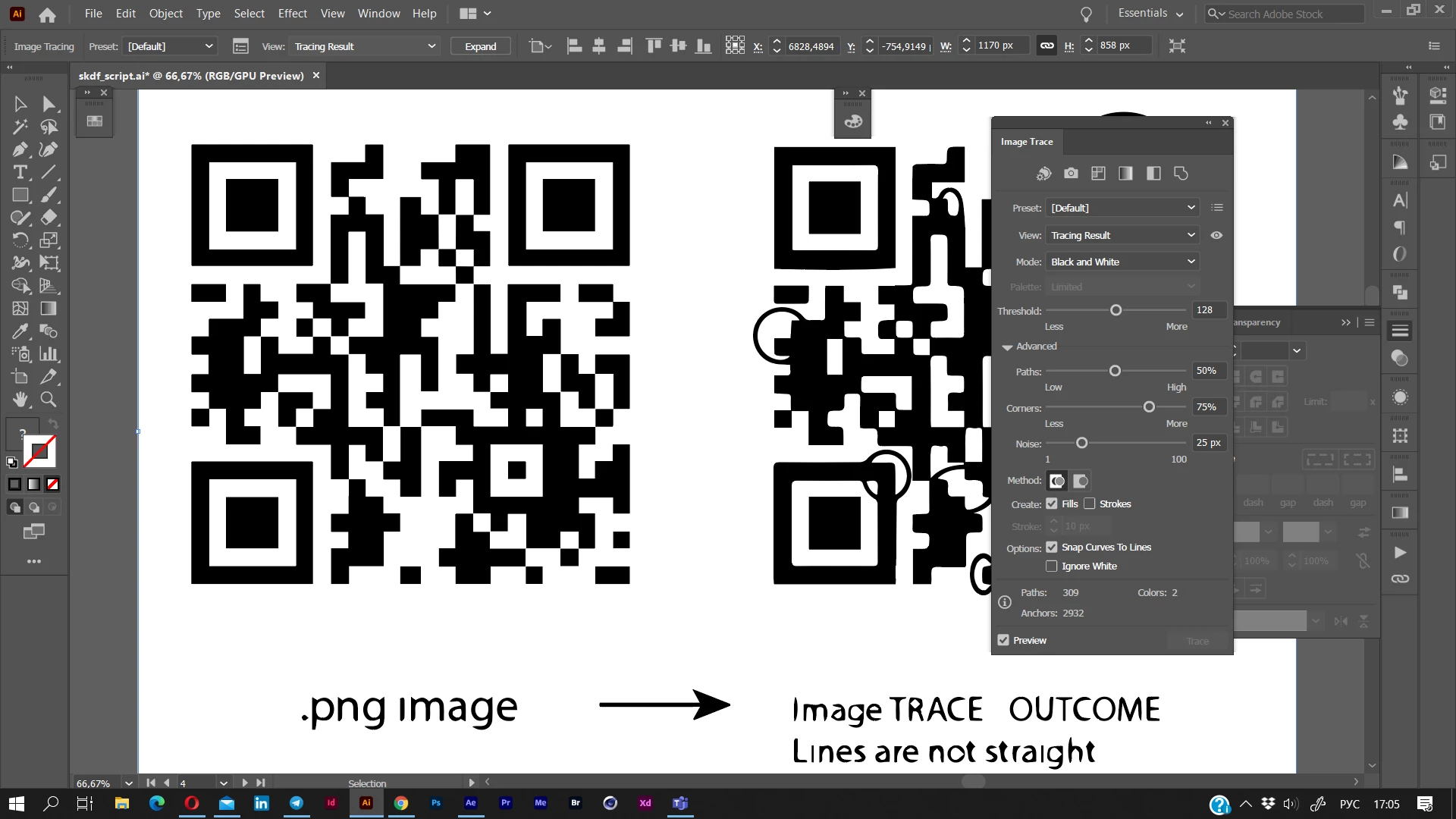1456x819 pixels.
Task: Select the Hand tool
Action: [x=20, y=400]
